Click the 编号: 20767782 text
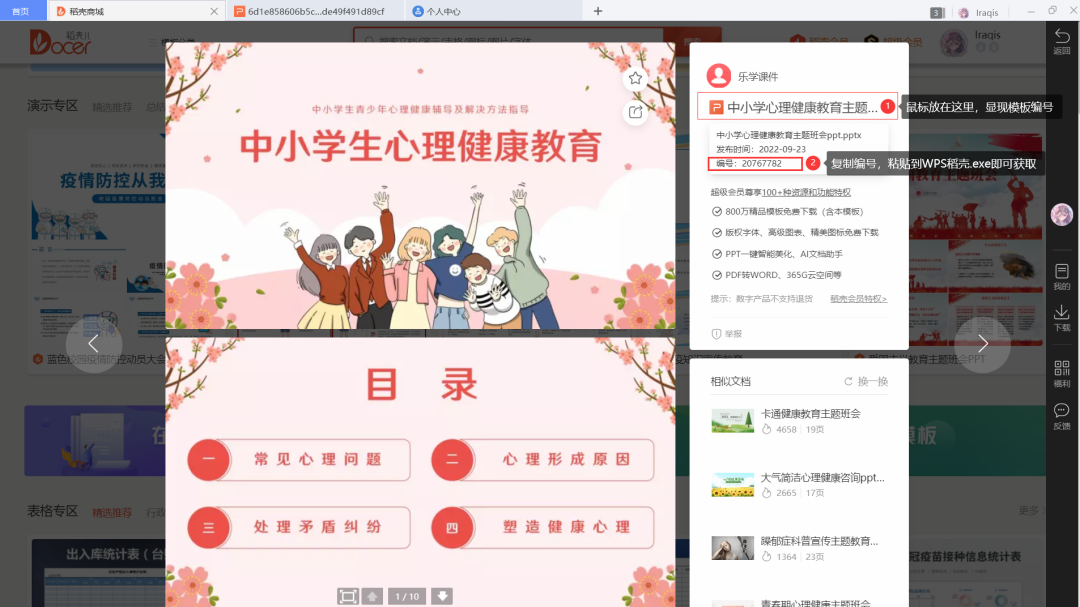This screenshot has height=607, width=1080. pyautogui.click(x=749, y=163)
